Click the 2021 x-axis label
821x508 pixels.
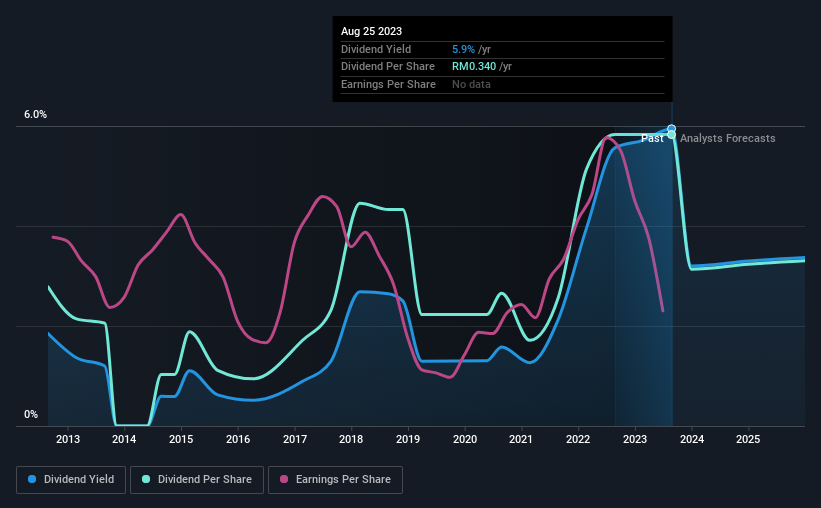pyautogui.click(x=521, y=439)
